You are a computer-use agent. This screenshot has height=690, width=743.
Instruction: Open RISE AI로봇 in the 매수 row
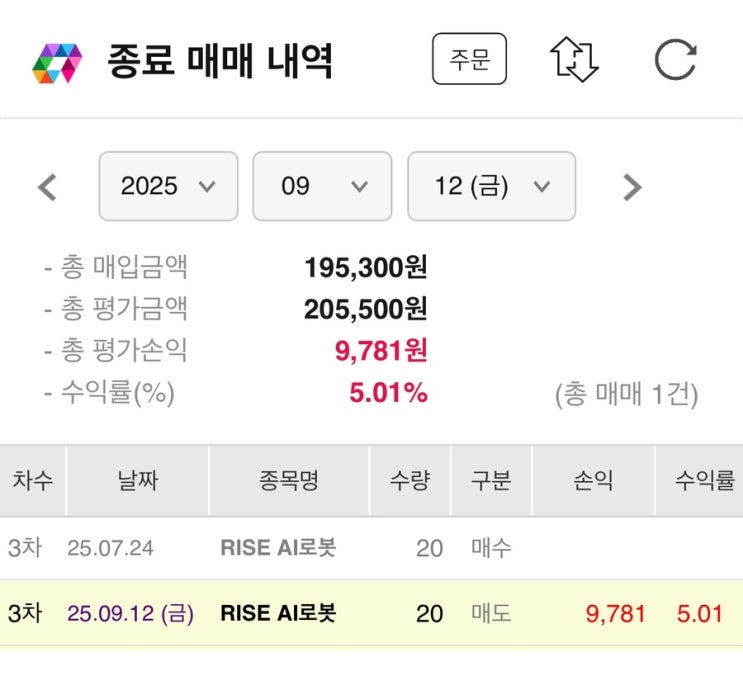pos(278,548)
